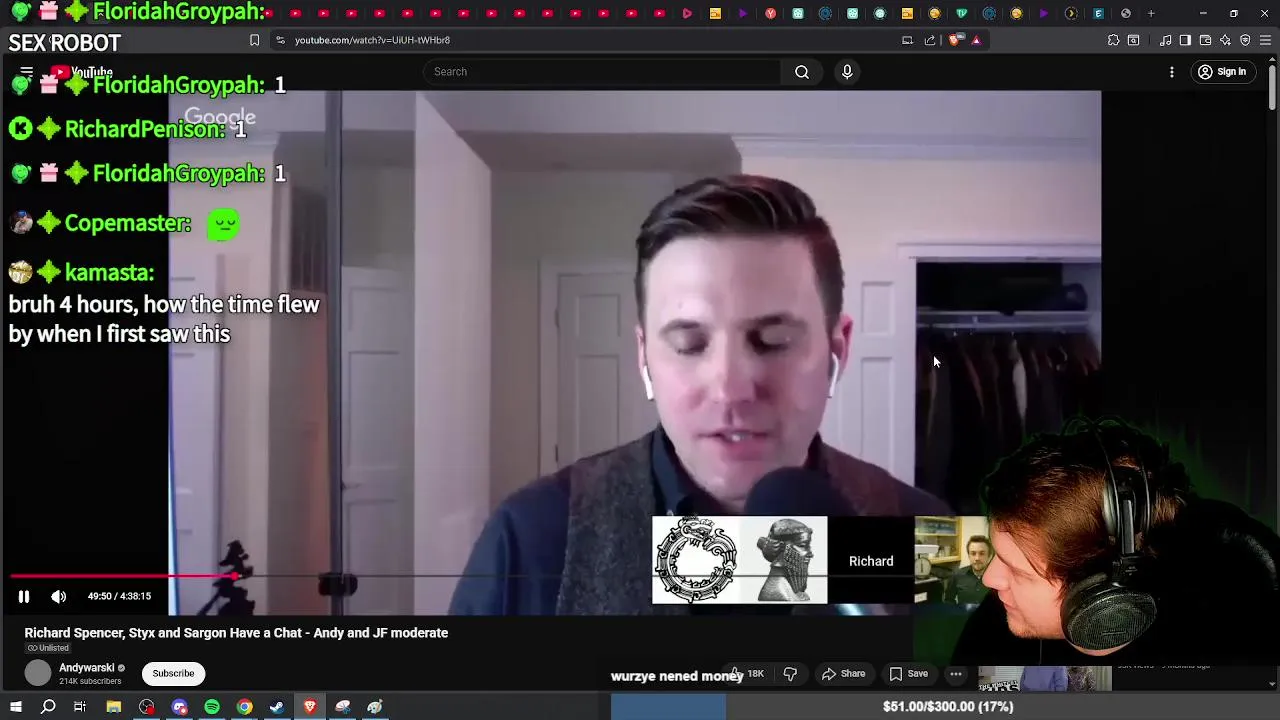Open the Brave VPN shield icon
This screenshot has width=1280, height=720.
coord(1245,40)
